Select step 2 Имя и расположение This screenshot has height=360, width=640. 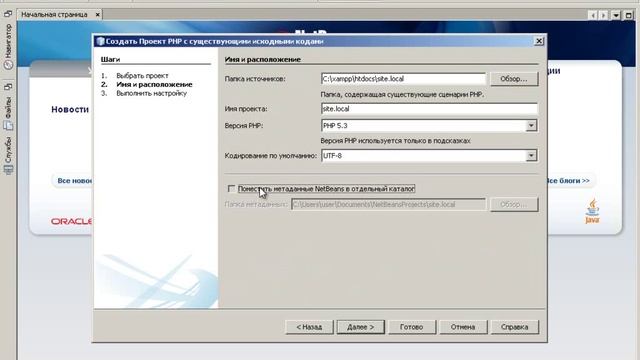tap(154, 84)
